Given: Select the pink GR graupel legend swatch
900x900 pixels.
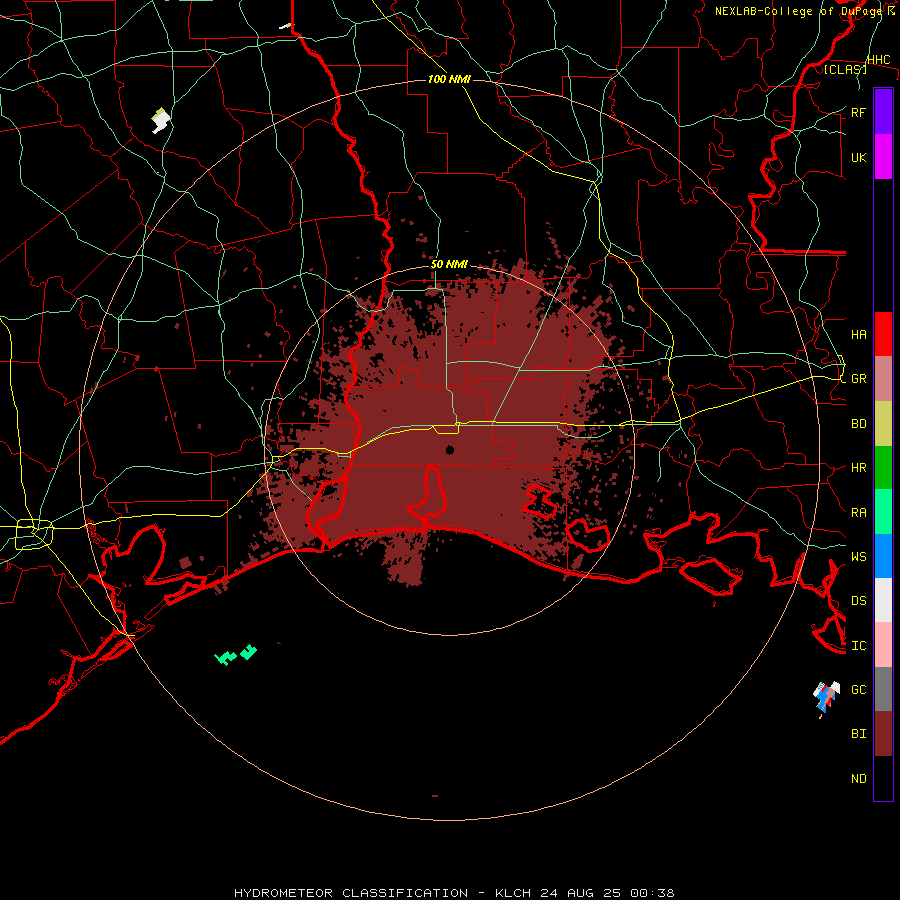Looking at the screenshot, I should [883, 379].
